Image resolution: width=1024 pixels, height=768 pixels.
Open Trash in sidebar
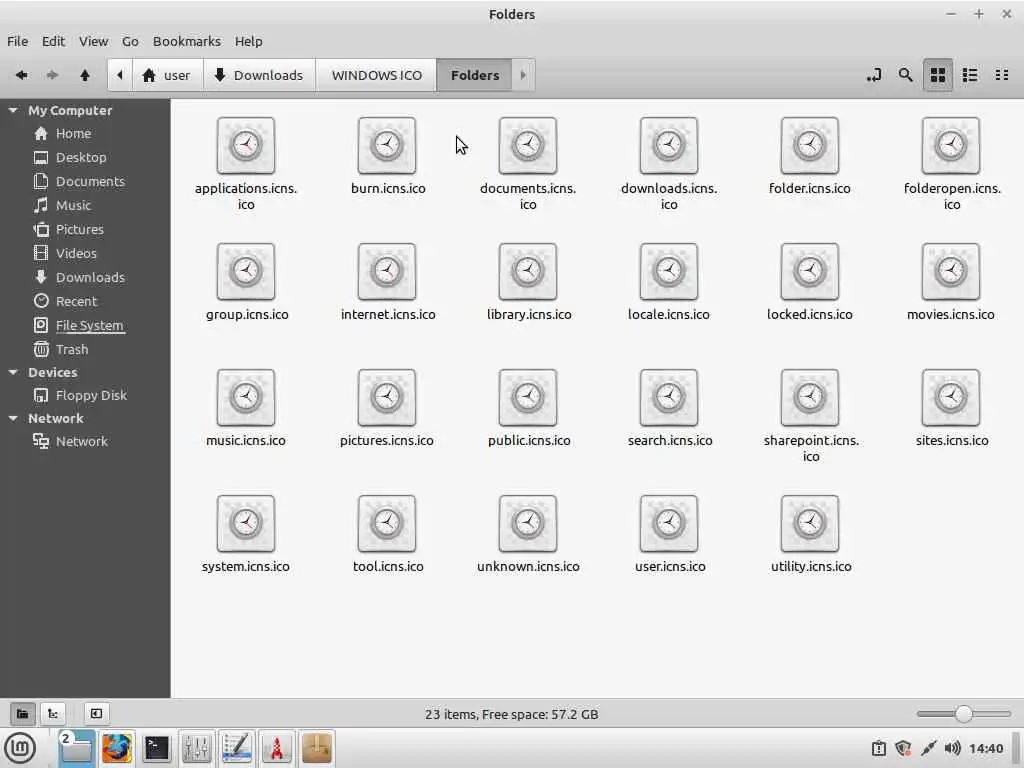point(72,349)
